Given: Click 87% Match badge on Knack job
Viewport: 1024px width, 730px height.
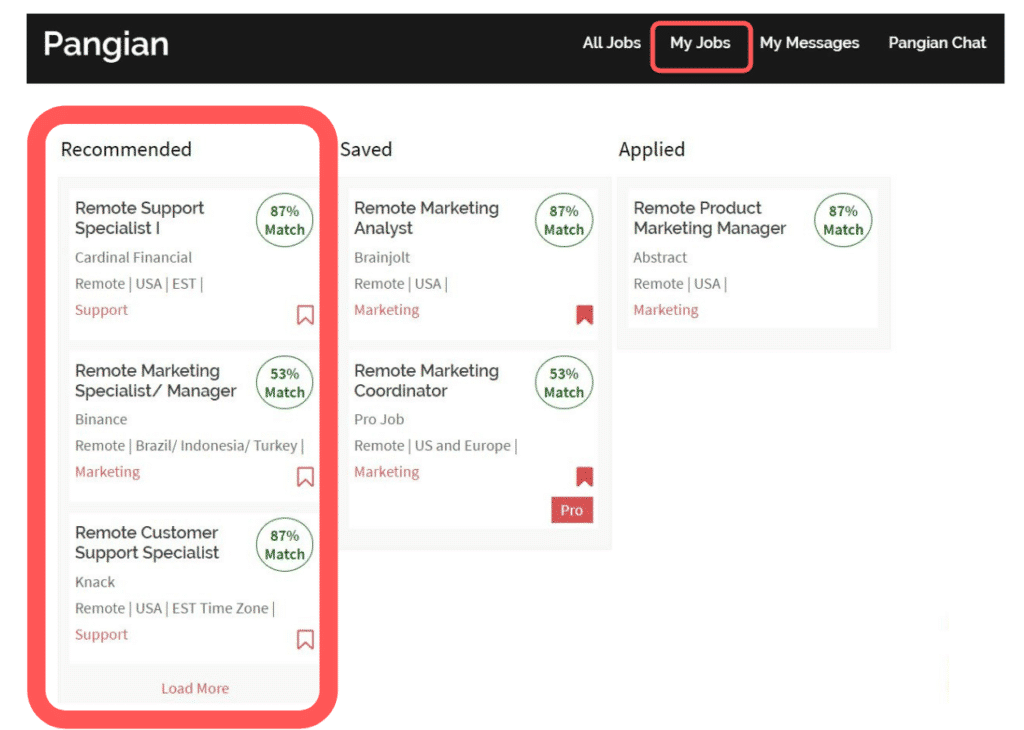Looking at the screenshot, I should click(285, 545).
